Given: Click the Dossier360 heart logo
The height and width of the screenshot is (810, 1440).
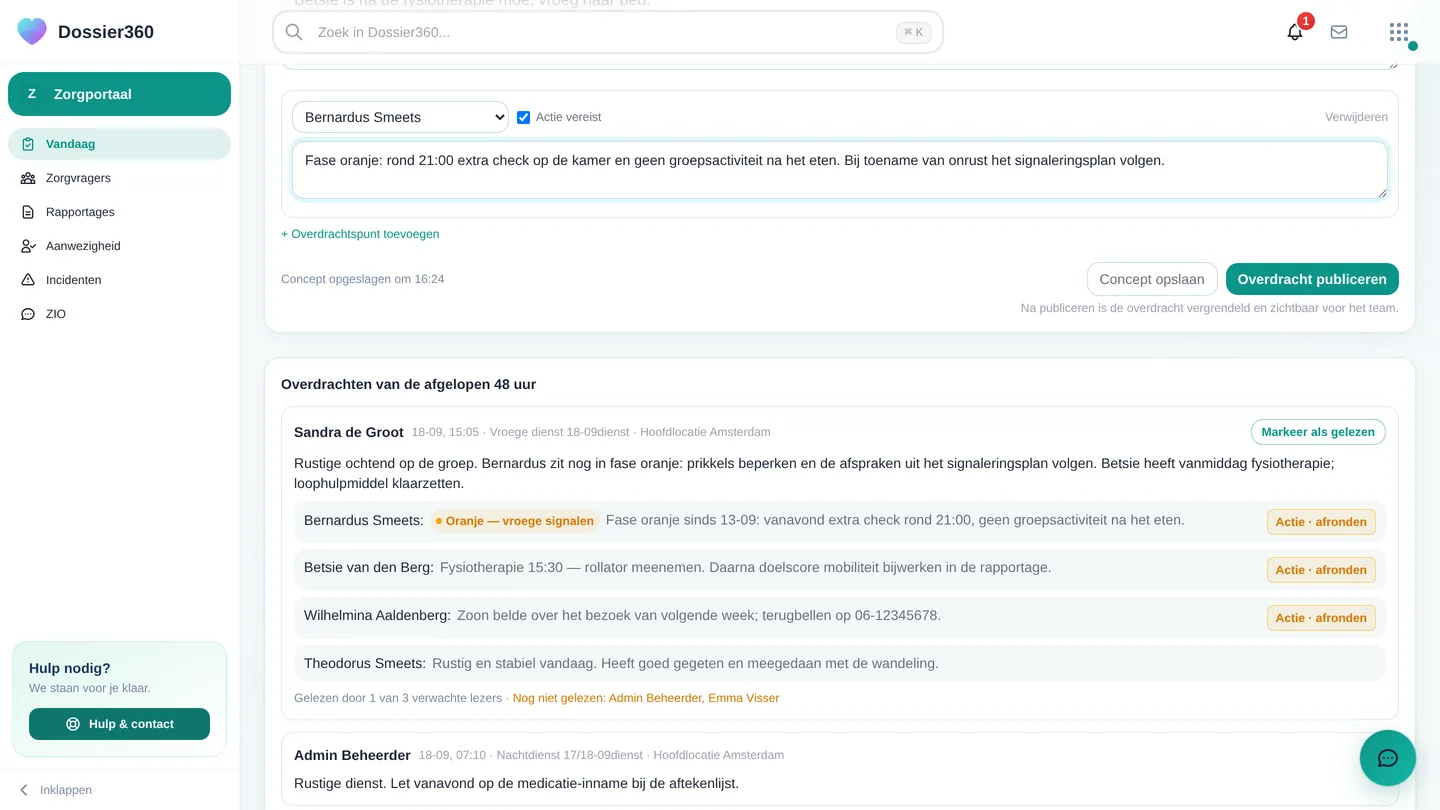Looking at the screenshot, I should 32,31.
